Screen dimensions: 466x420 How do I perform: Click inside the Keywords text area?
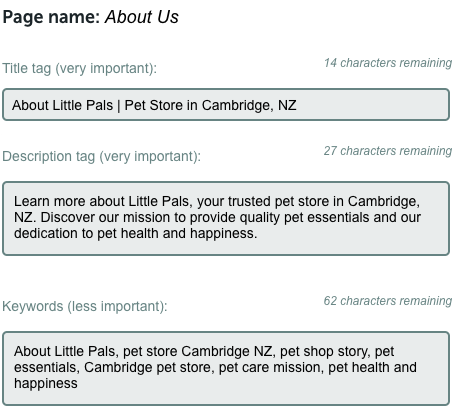click(x=226, y=369)
